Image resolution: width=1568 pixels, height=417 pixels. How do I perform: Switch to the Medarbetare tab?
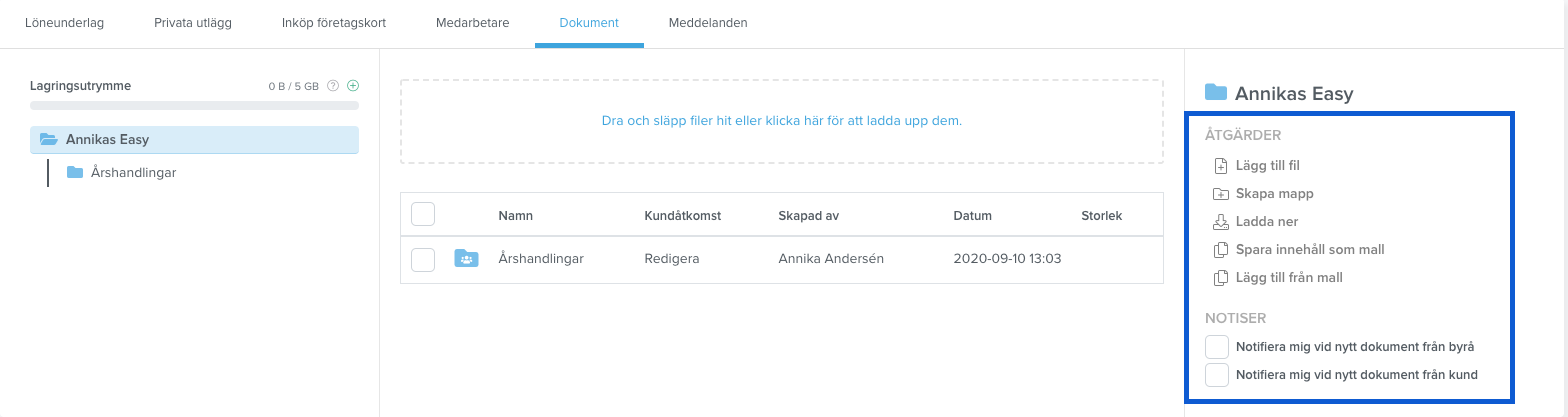[473, 23]
